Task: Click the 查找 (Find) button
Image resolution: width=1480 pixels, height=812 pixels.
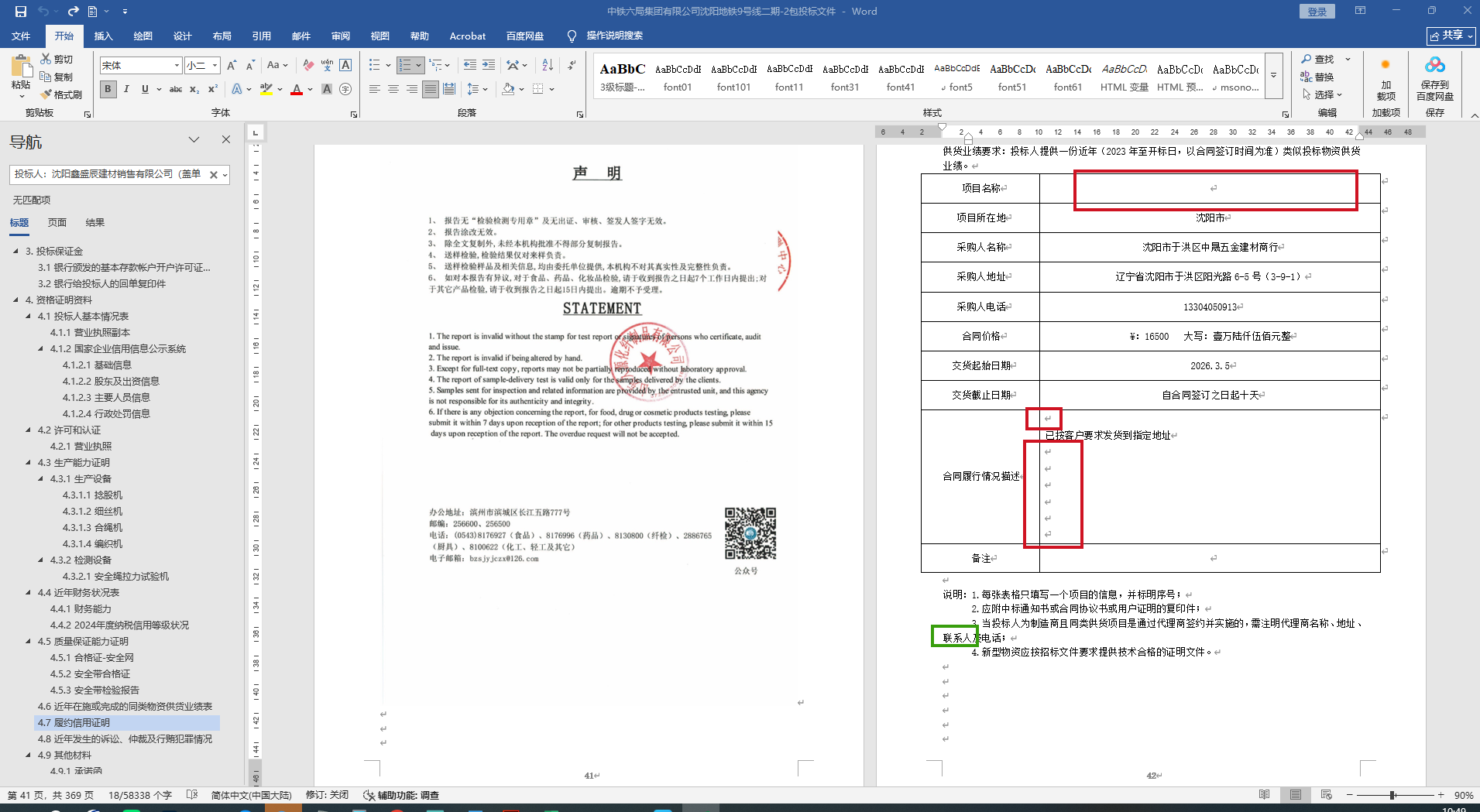Action: click(x=1317, y=60)
